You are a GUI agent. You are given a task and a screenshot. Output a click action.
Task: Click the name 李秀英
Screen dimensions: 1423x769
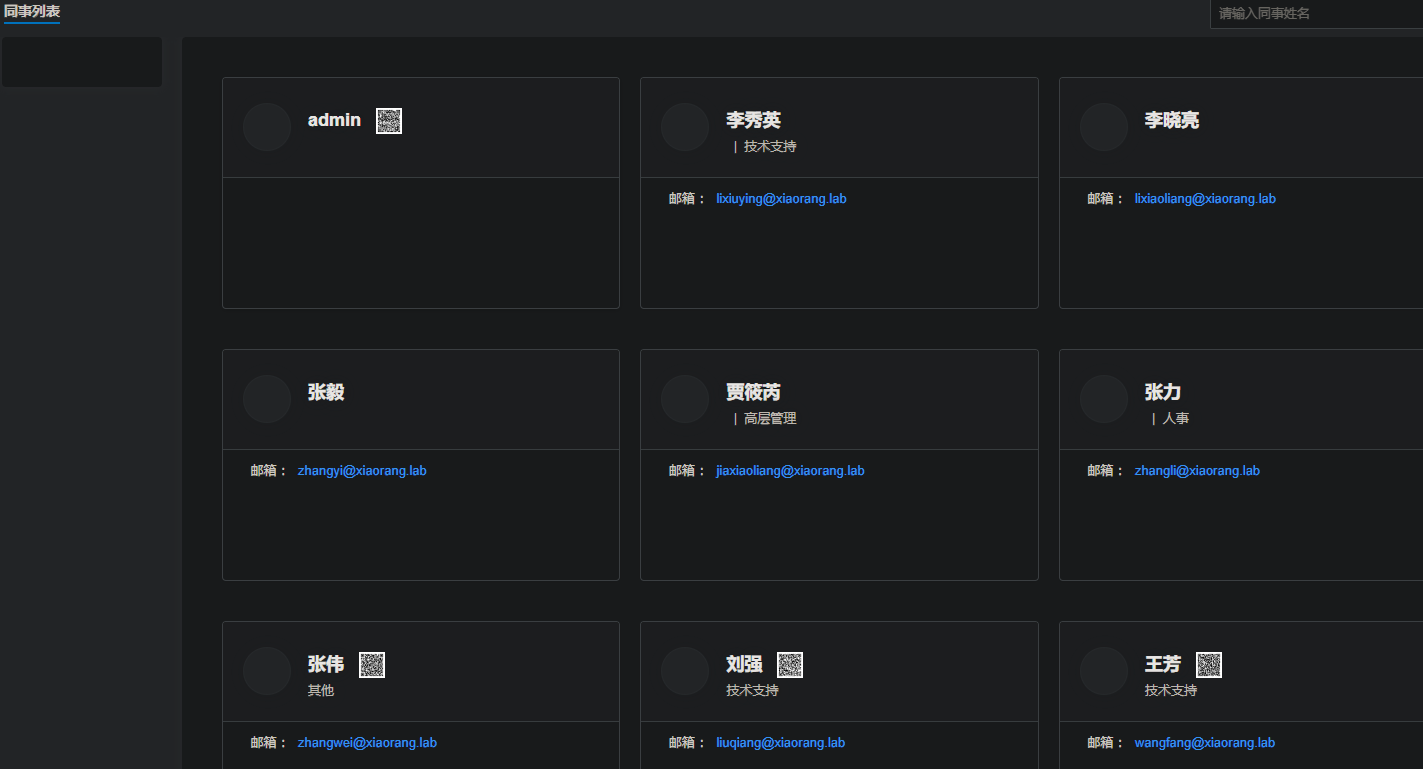(753, 120)
